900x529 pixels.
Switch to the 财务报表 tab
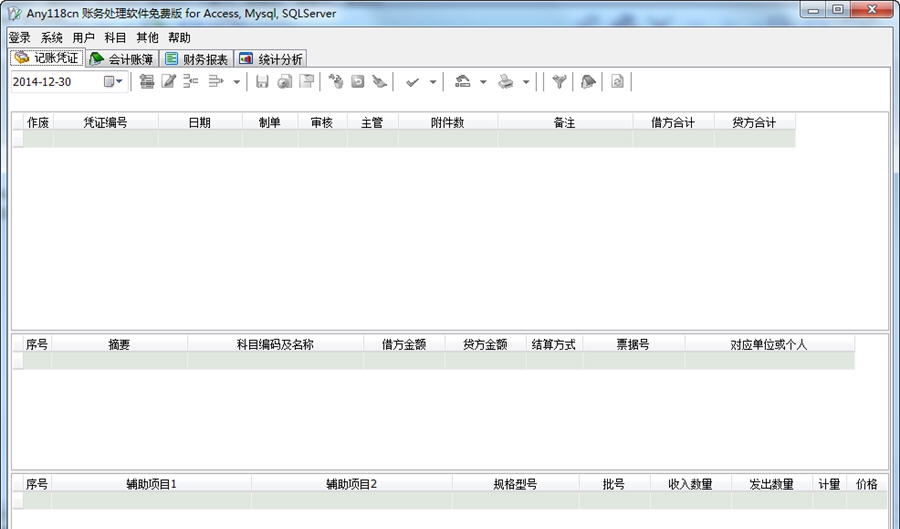pyautogui.click(x=196, y=59)
